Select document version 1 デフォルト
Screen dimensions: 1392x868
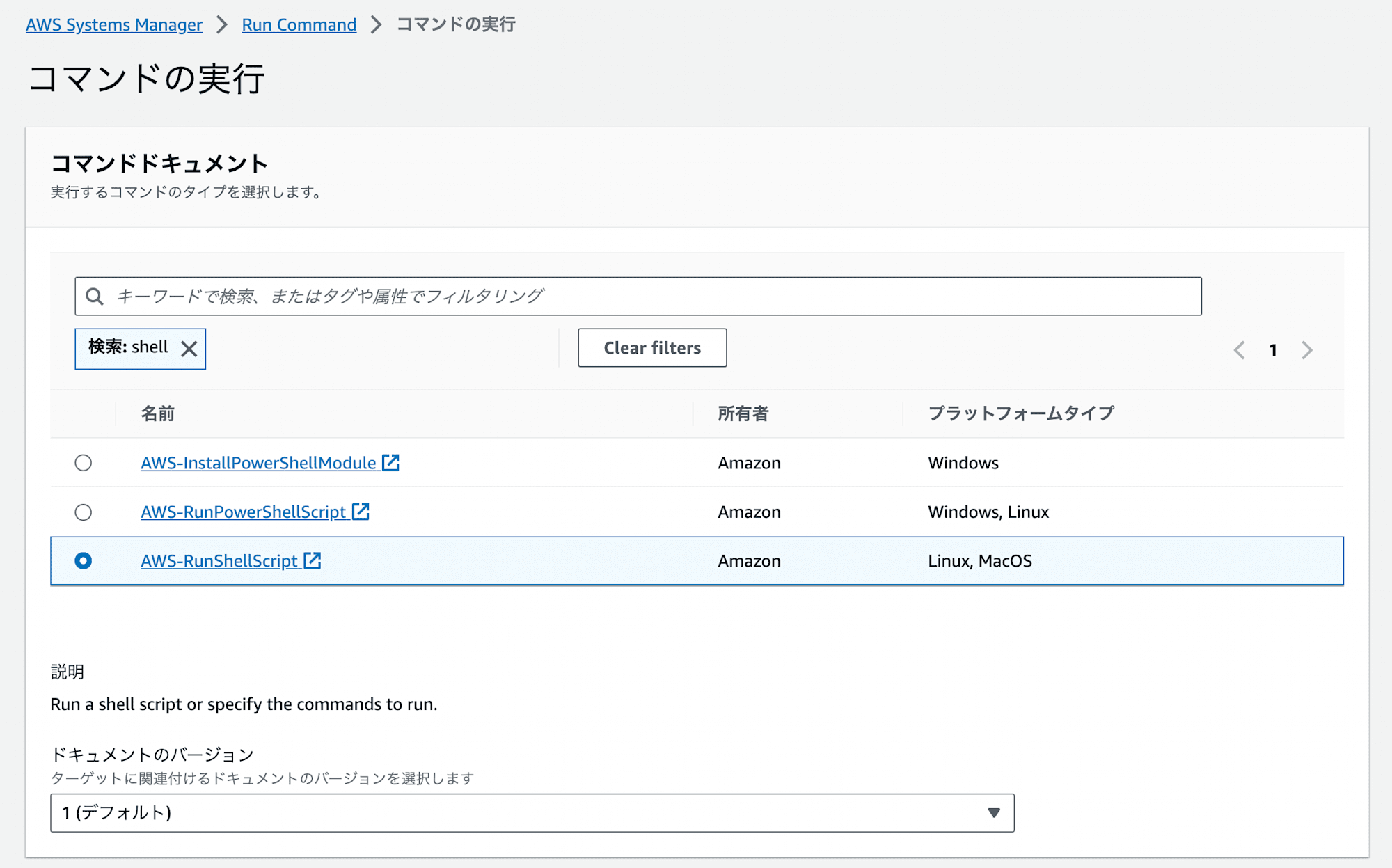pyautogui.click(x=534, y=811)
